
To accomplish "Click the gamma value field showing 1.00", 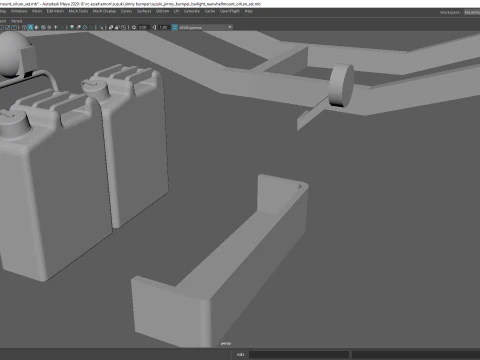I will click(x=163, y=27).
